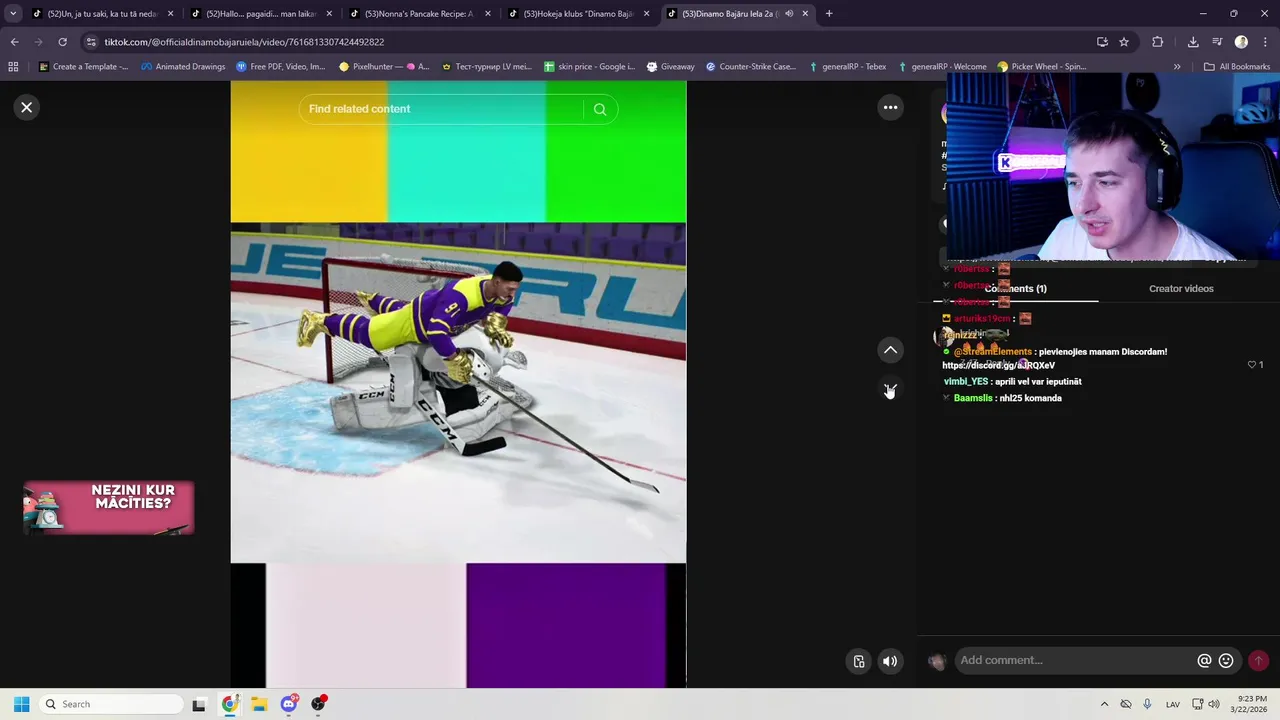Switch to Hokeja klubs Dinamo Bajāri tab

(x=577, y=14)
